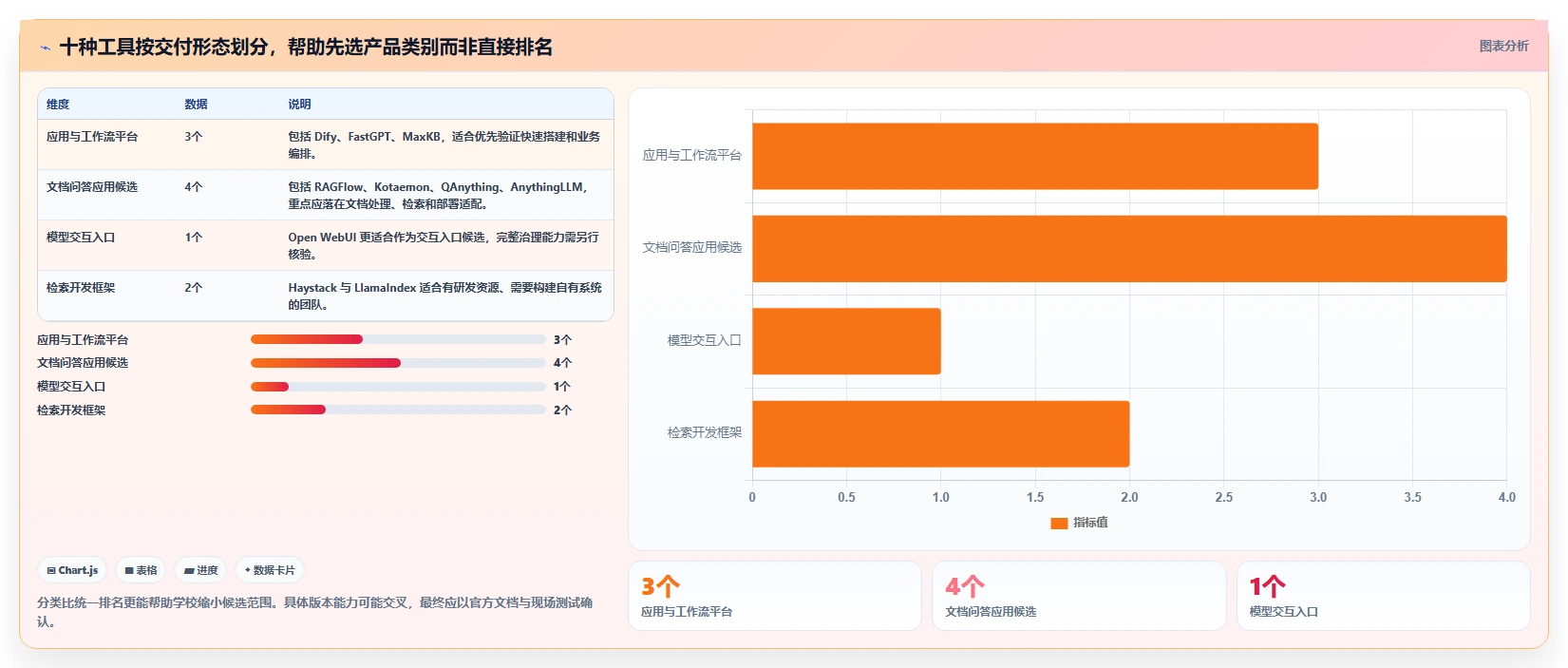Click the 0.5 tick on the x-axis
Viewport: 1568px width, 668px height.
tap(846, 498)
